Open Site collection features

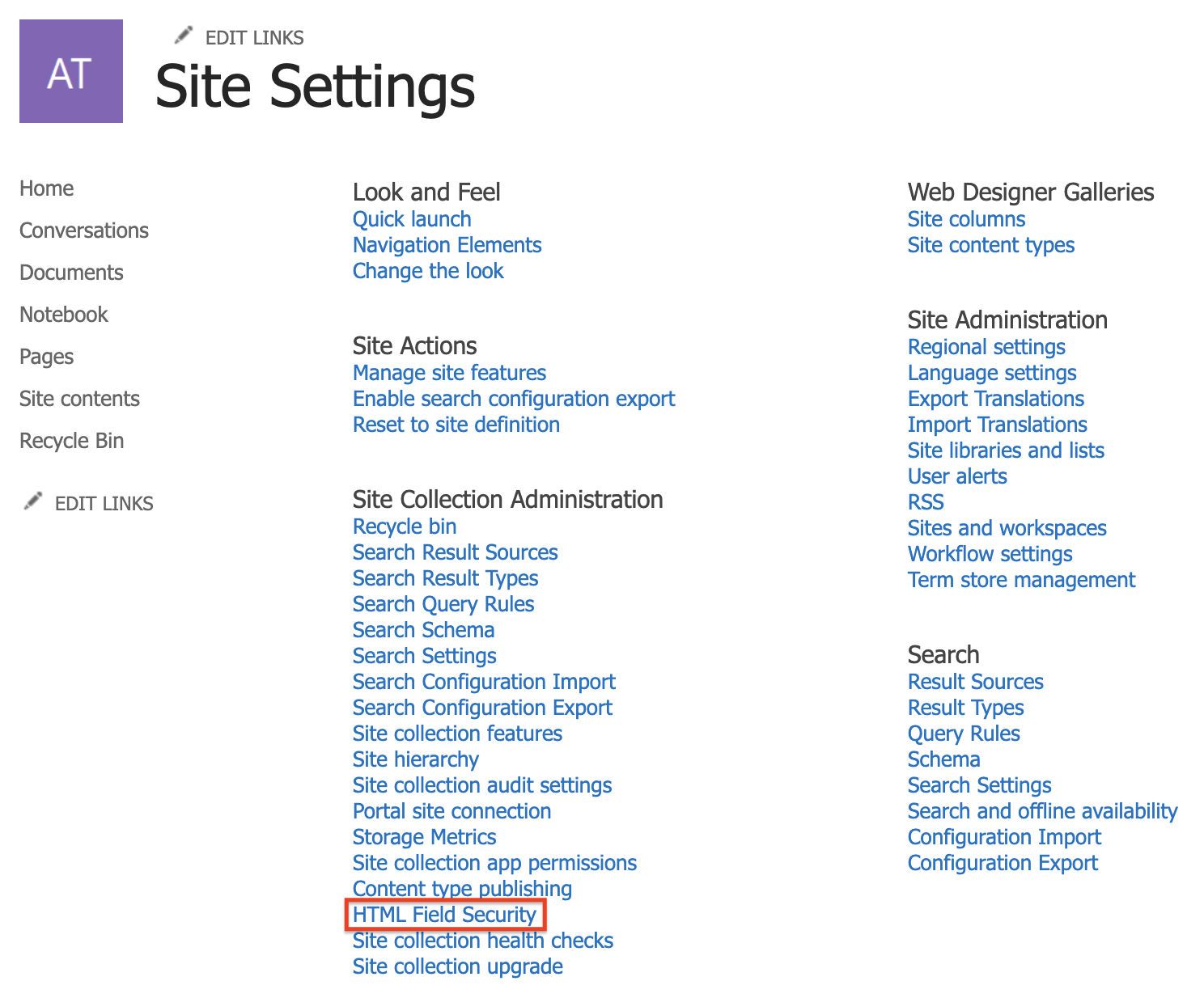click(457, 734)
